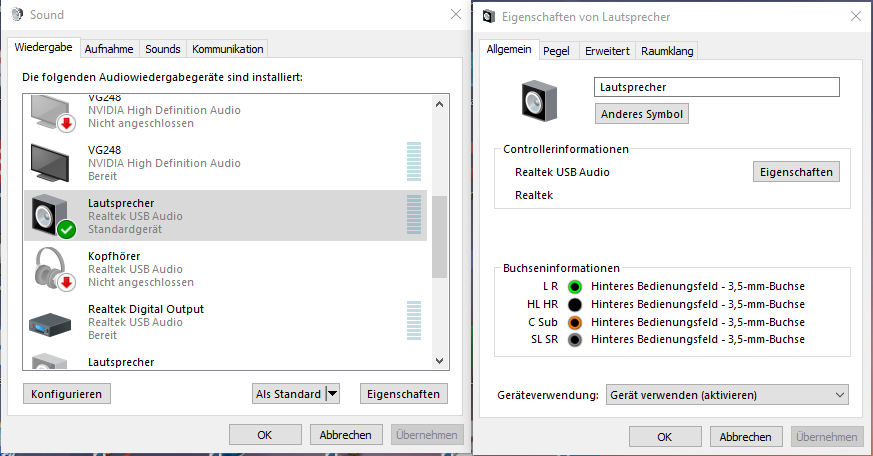The height and width of the screenshot is (456, 873).
Task: Select the Realtek Digital Output device icon
Action: click(50, 324)
